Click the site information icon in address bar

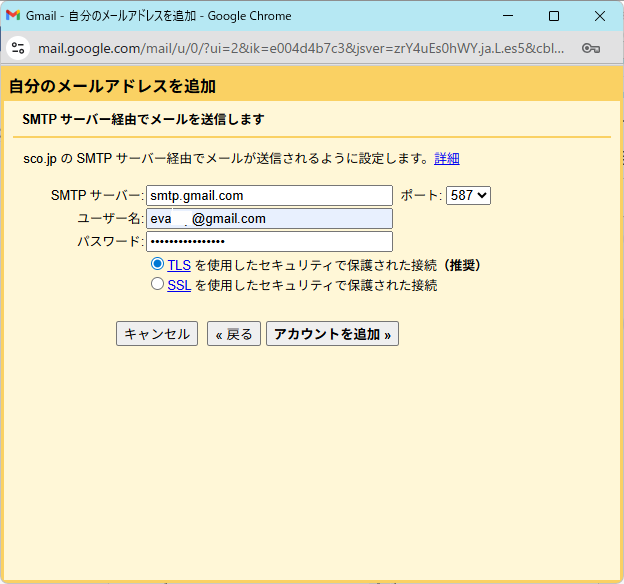click(18, 48)
